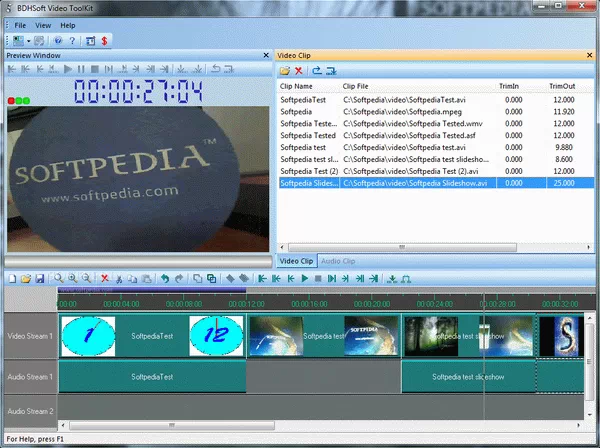
Task: Open a project using the timeline folder icon
Action: click(25, 278)
